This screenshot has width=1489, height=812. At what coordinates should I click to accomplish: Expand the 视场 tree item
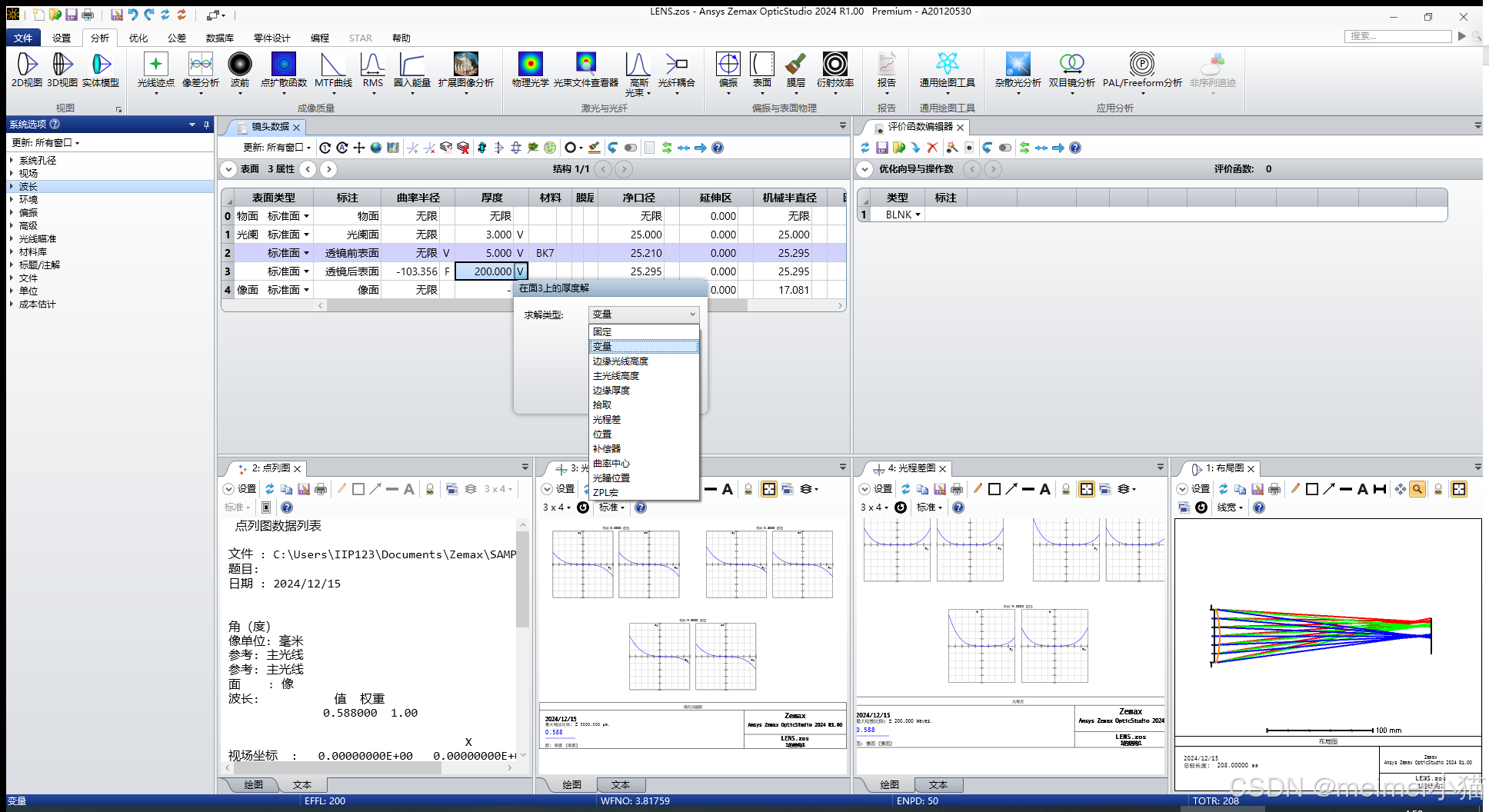point(12,174)
